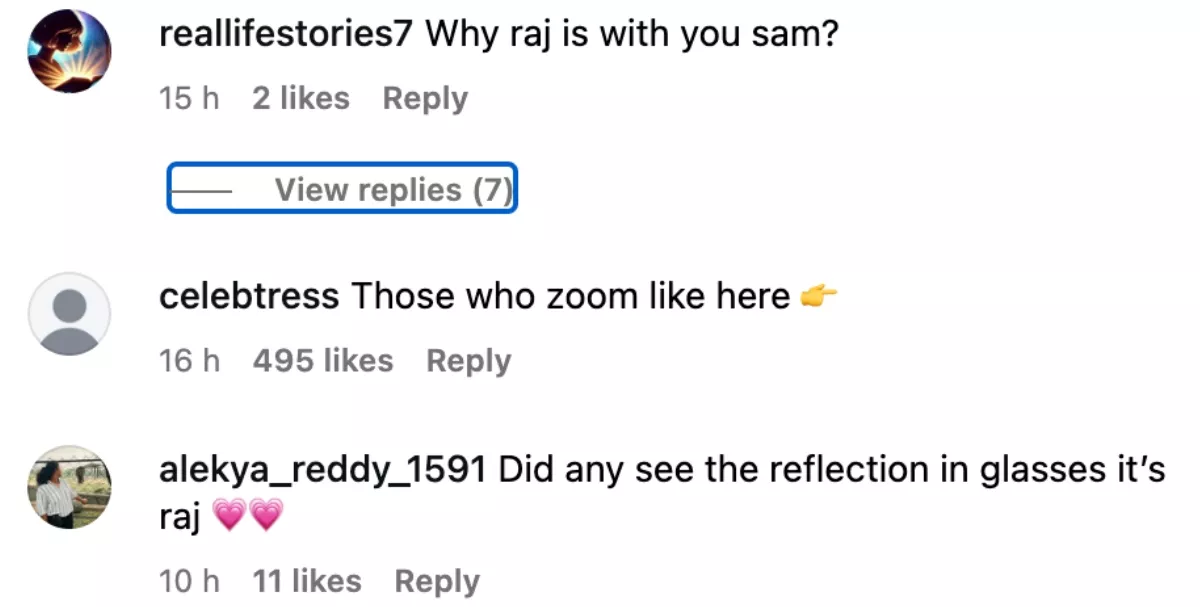Viewport: 1200px width, 607px height.
Task: Click the 16 h timestamp
Action: [x=189, y=361]
